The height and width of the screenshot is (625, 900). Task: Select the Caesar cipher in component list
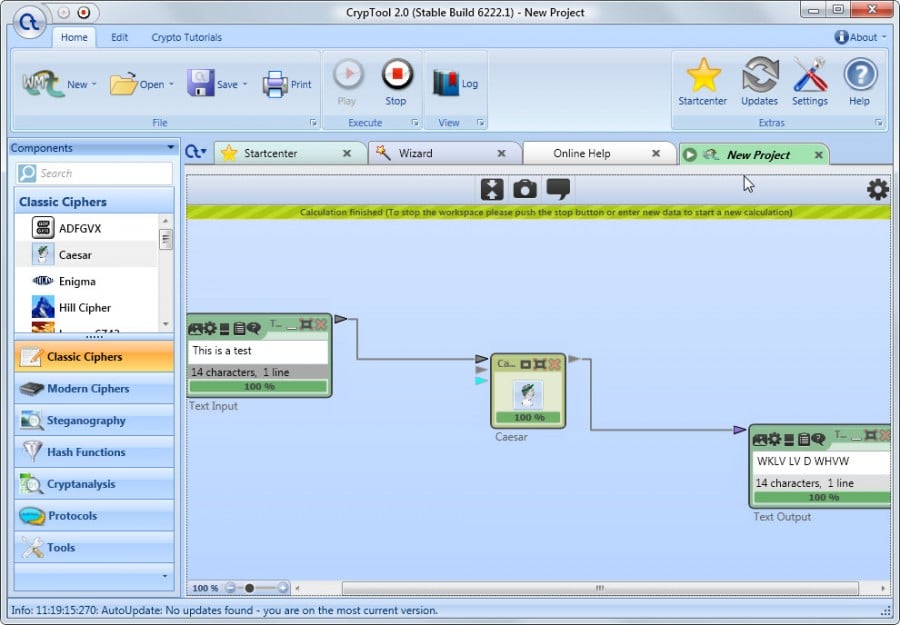pos(75,255)
